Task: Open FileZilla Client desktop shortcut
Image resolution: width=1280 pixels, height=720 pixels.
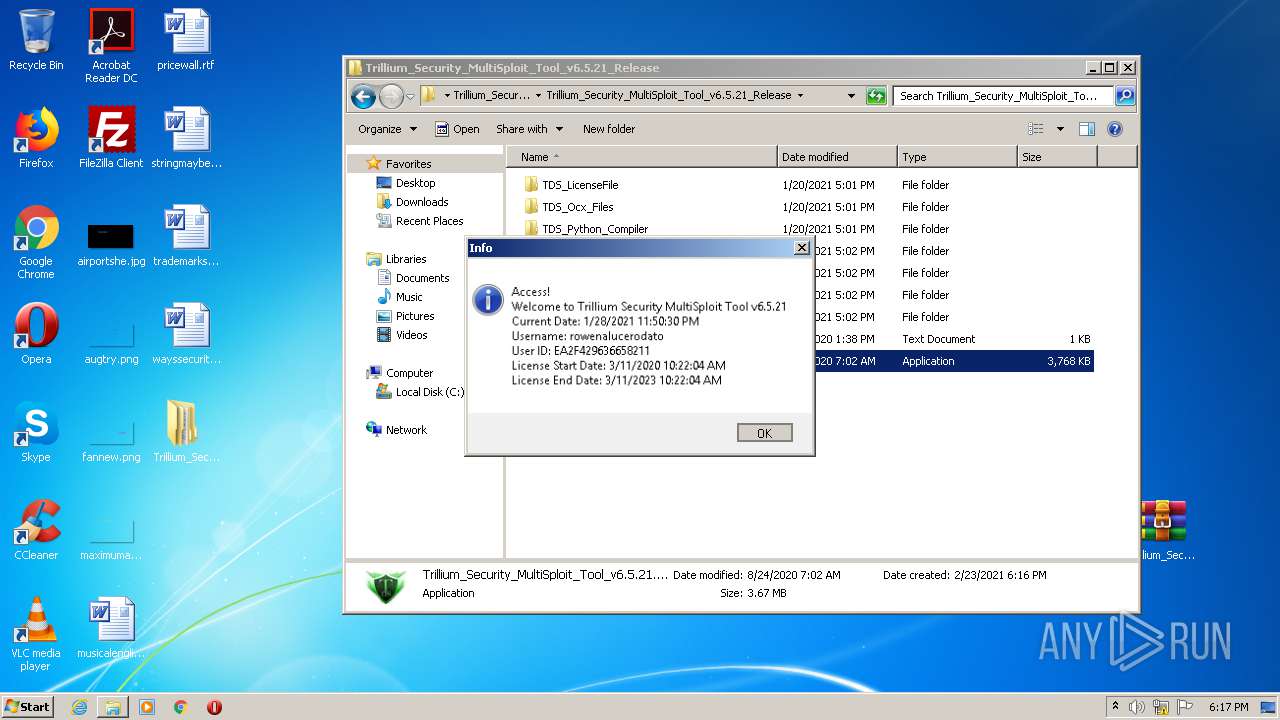Action: coord(111,138)
